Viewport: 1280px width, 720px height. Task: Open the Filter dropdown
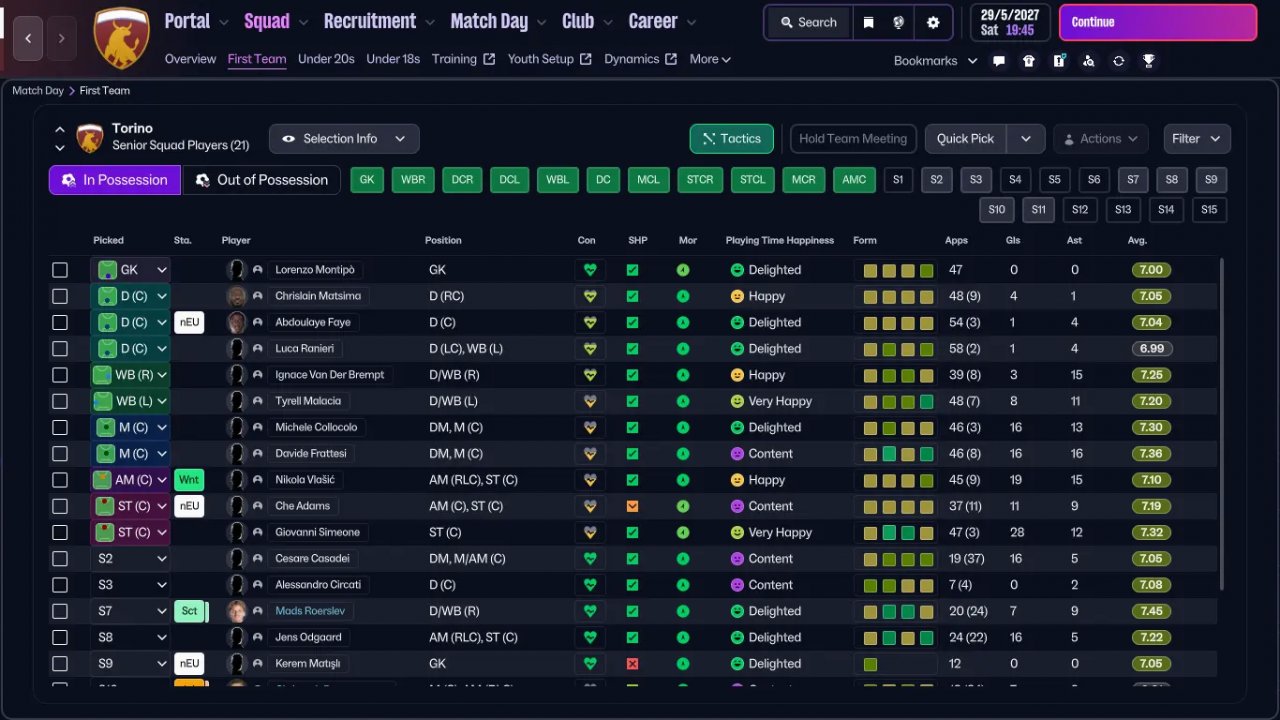coord(1196,139)
